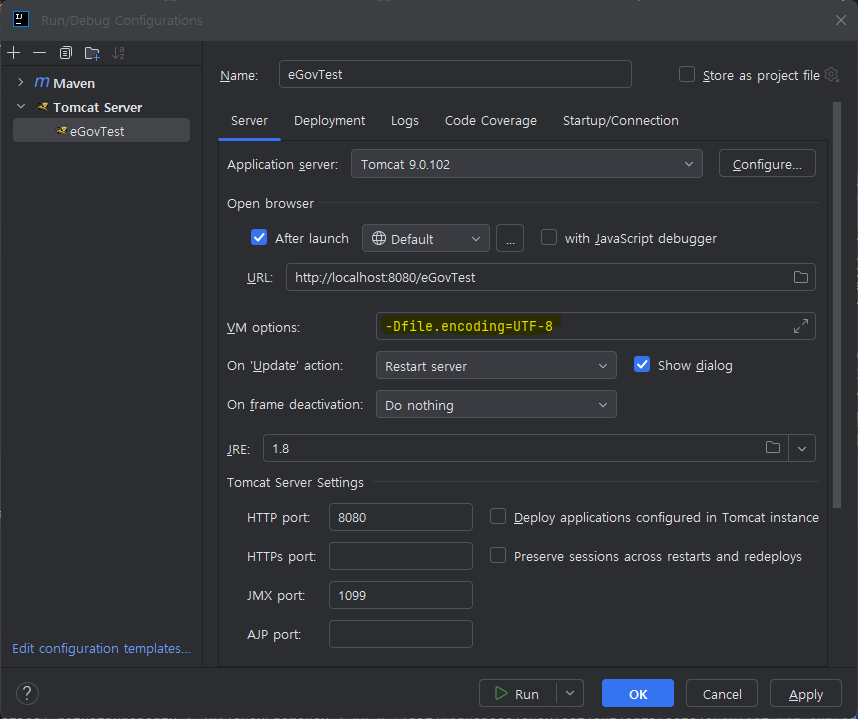Click the VM options text field
The width and height of the screenshot is (858, 719).
point(595,326)
